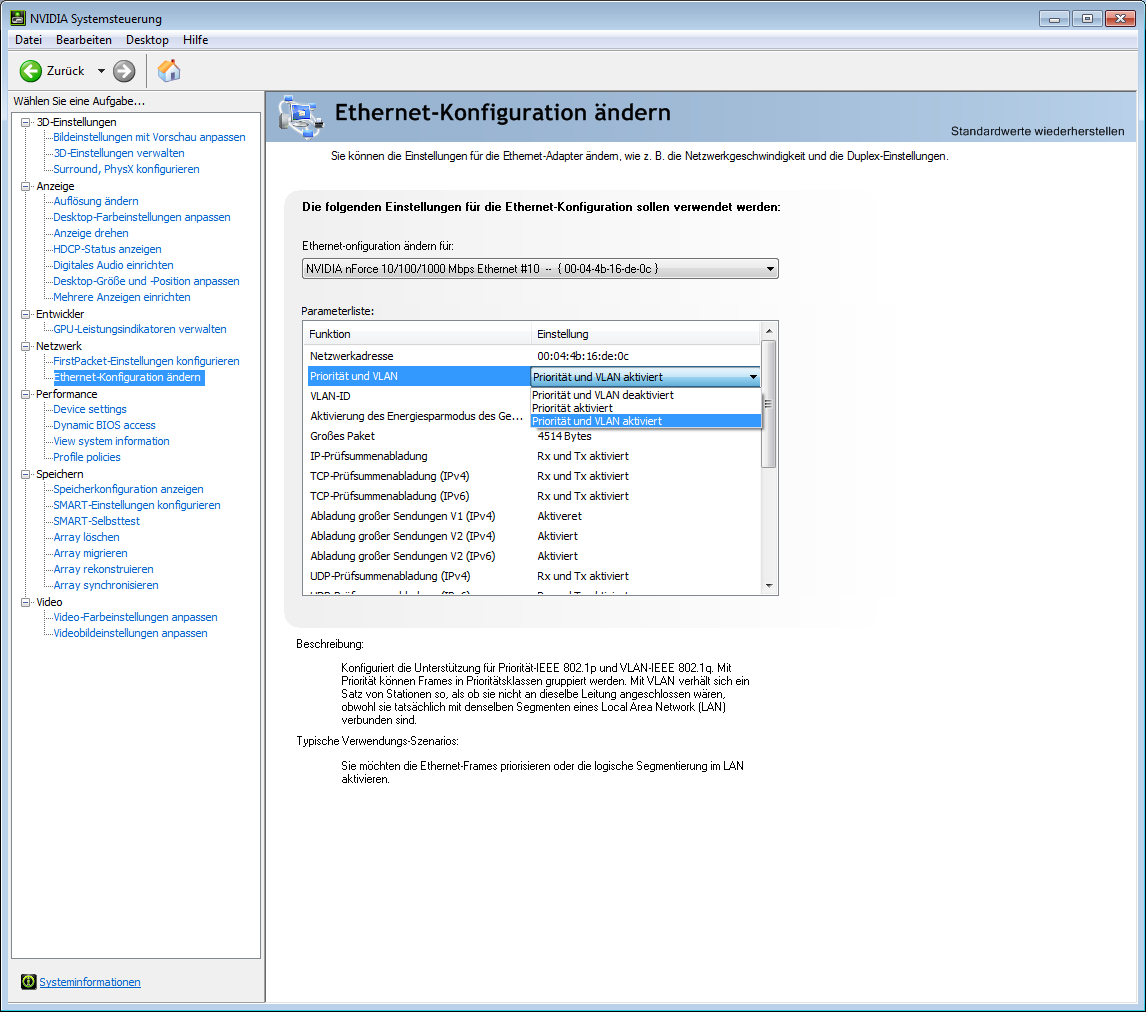
Task: Select Abladung großer Sendungen V1 (IPv4) row
Action: 534,516
